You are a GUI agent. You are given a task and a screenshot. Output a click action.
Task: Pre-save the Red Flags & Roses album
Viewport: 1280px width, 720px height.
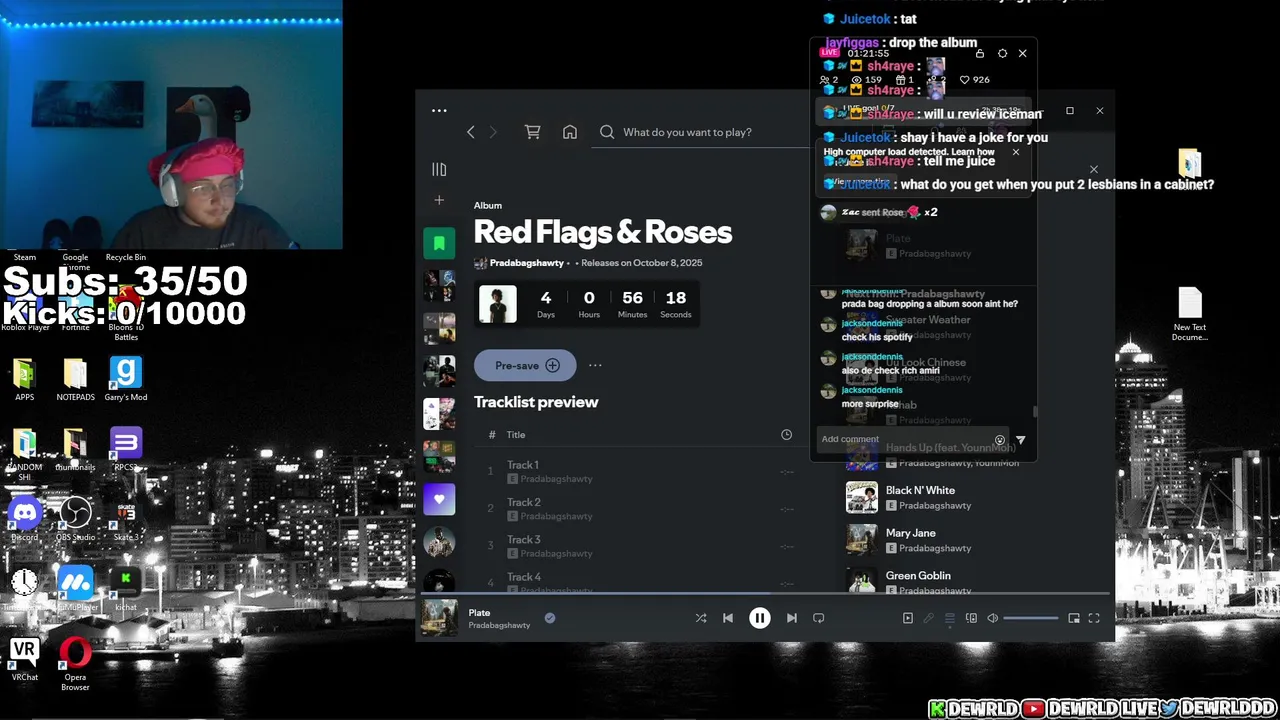[x=525, y=365]
